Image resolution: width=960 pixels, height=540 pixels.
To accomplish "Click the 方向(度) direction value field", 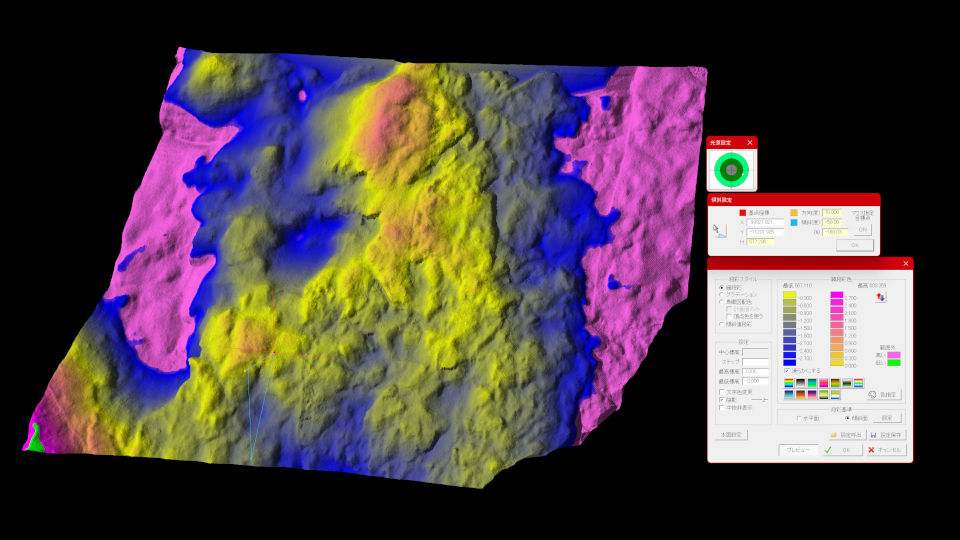I will coord(832,213).
